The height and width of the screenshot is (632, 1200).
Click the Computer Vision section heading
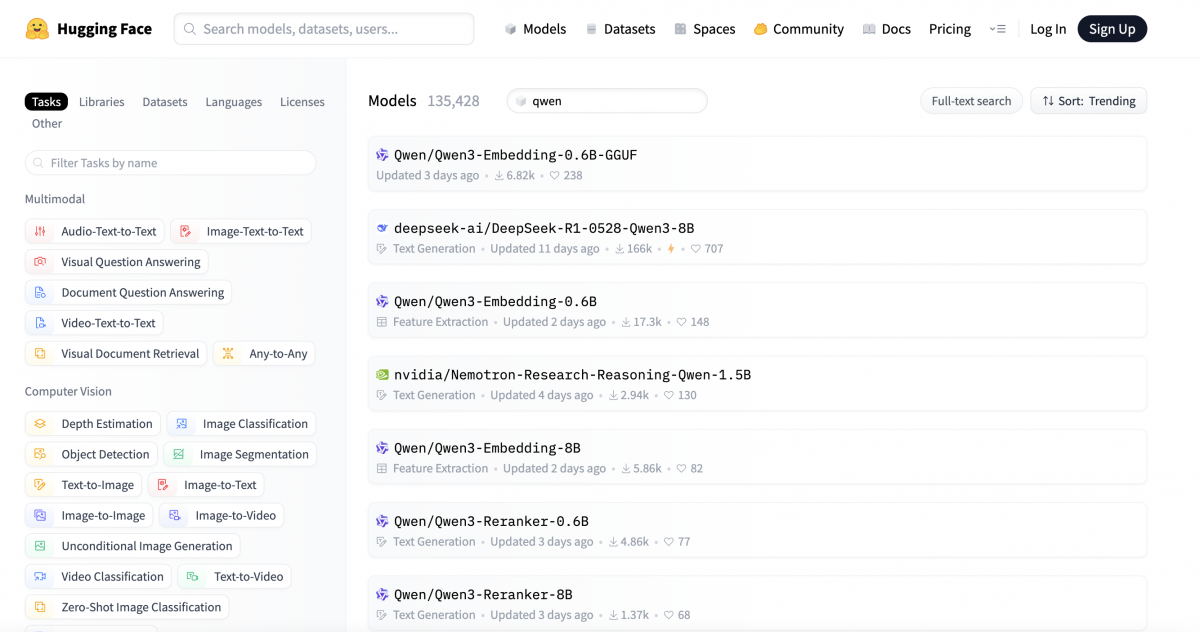68,392
